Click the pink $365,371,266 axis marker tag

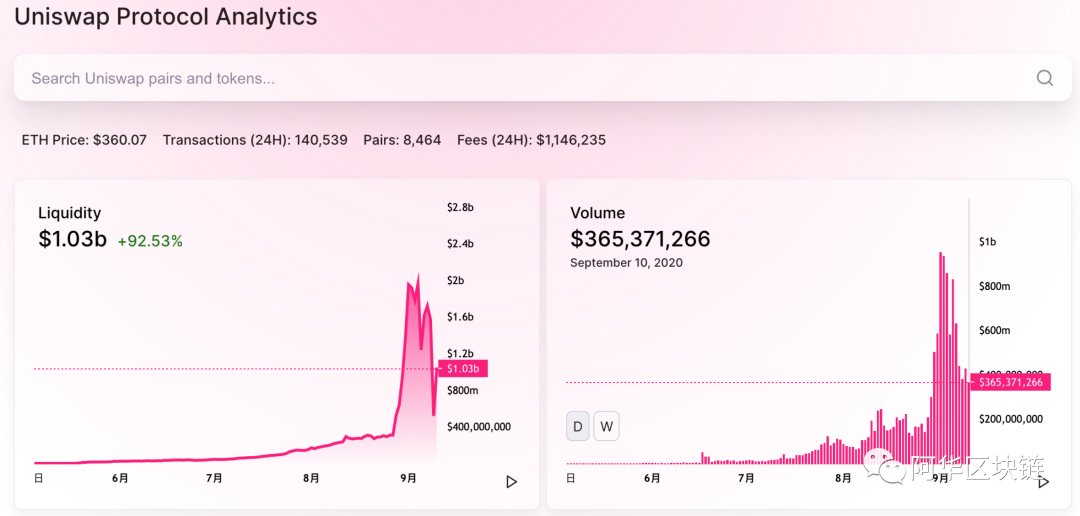coord(1010,382)
